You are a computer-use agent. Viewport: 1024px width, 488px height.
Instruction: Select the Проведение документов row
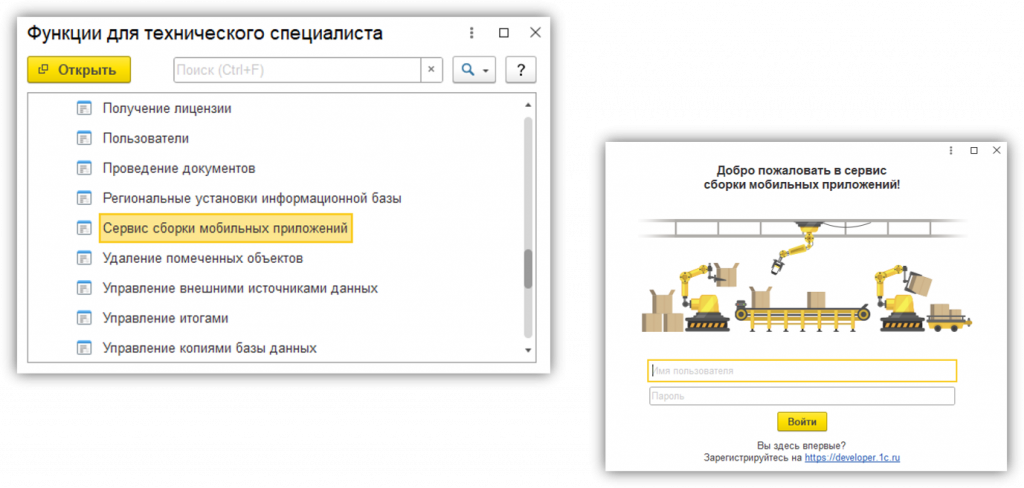[179, 169]
